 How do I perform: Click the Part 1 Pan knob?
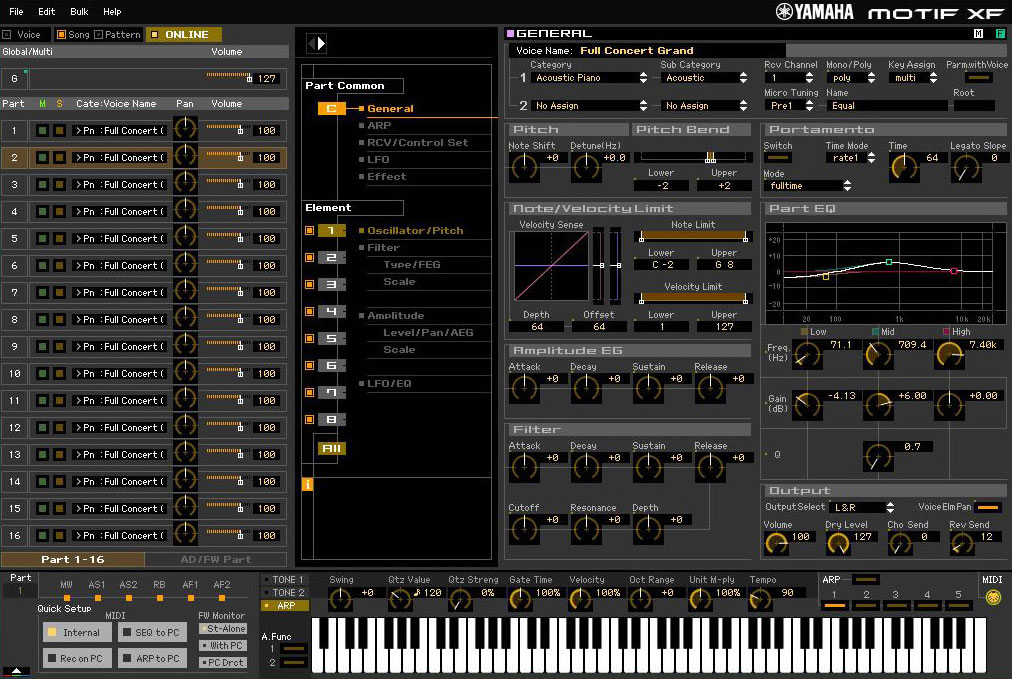[x=185, y=130]
